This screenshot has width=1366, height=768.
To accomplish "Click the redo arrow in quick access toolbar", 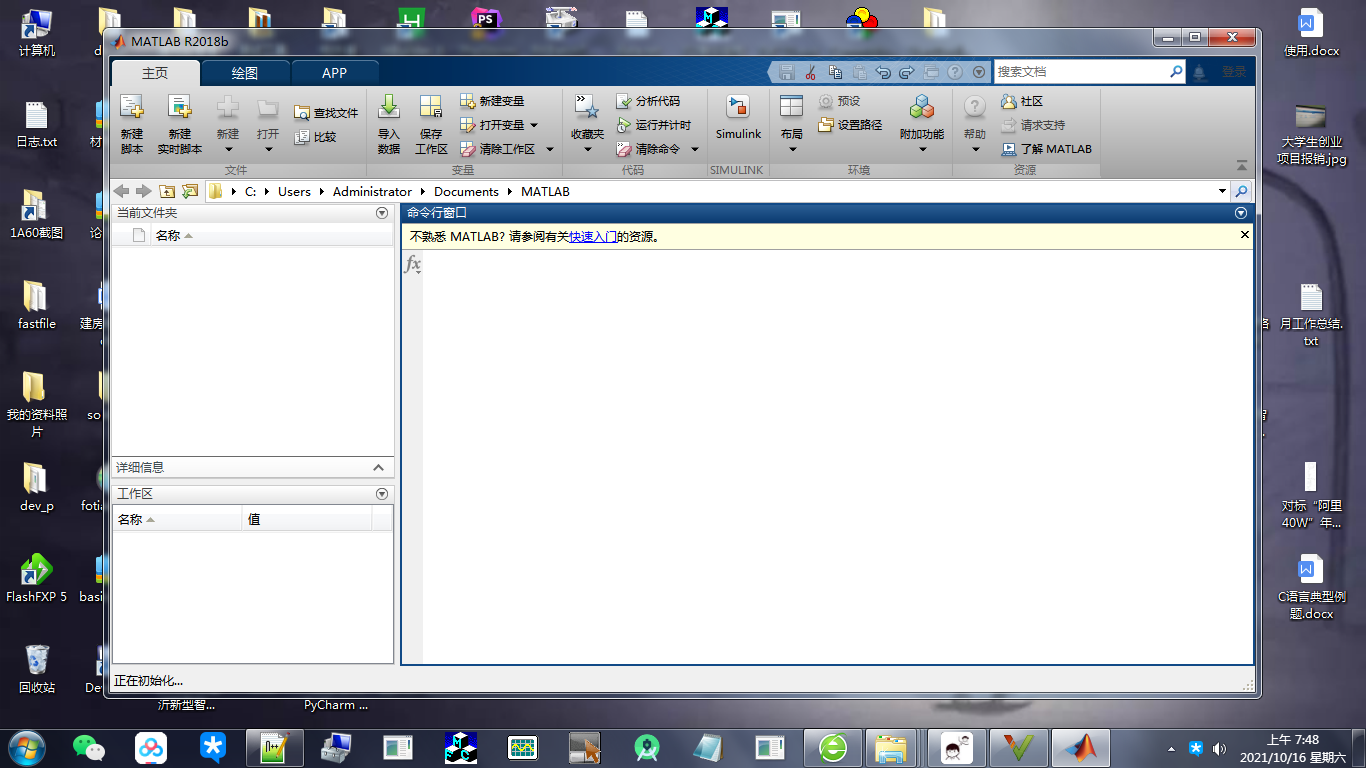I will click(907, 72).
